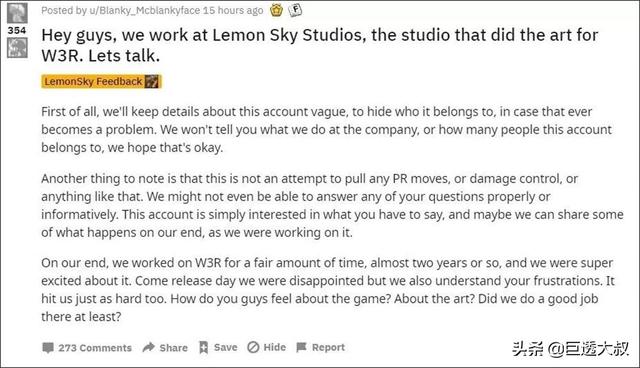The image size is (640, 368).
Task: Click the Report text label
Action: [328, 347]
